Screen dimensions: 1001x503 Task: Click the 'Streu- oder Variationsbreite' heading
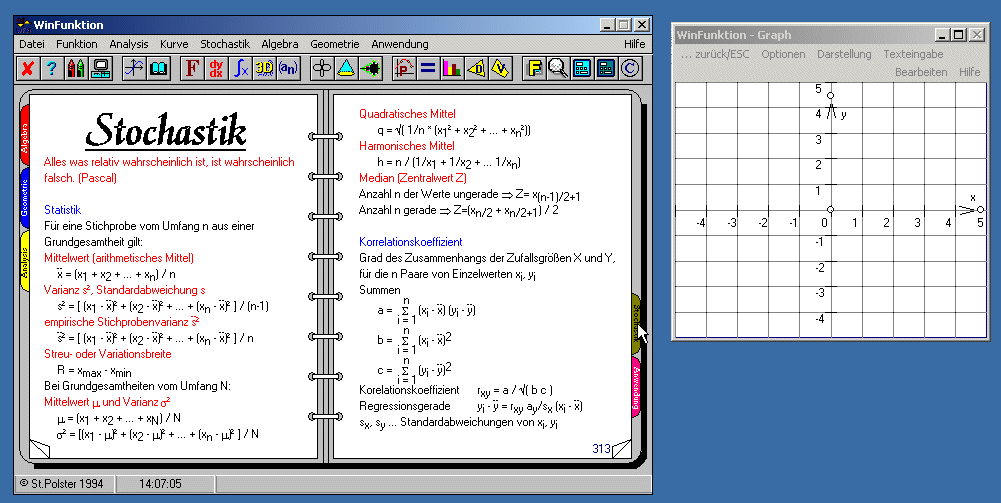(108, 354)
